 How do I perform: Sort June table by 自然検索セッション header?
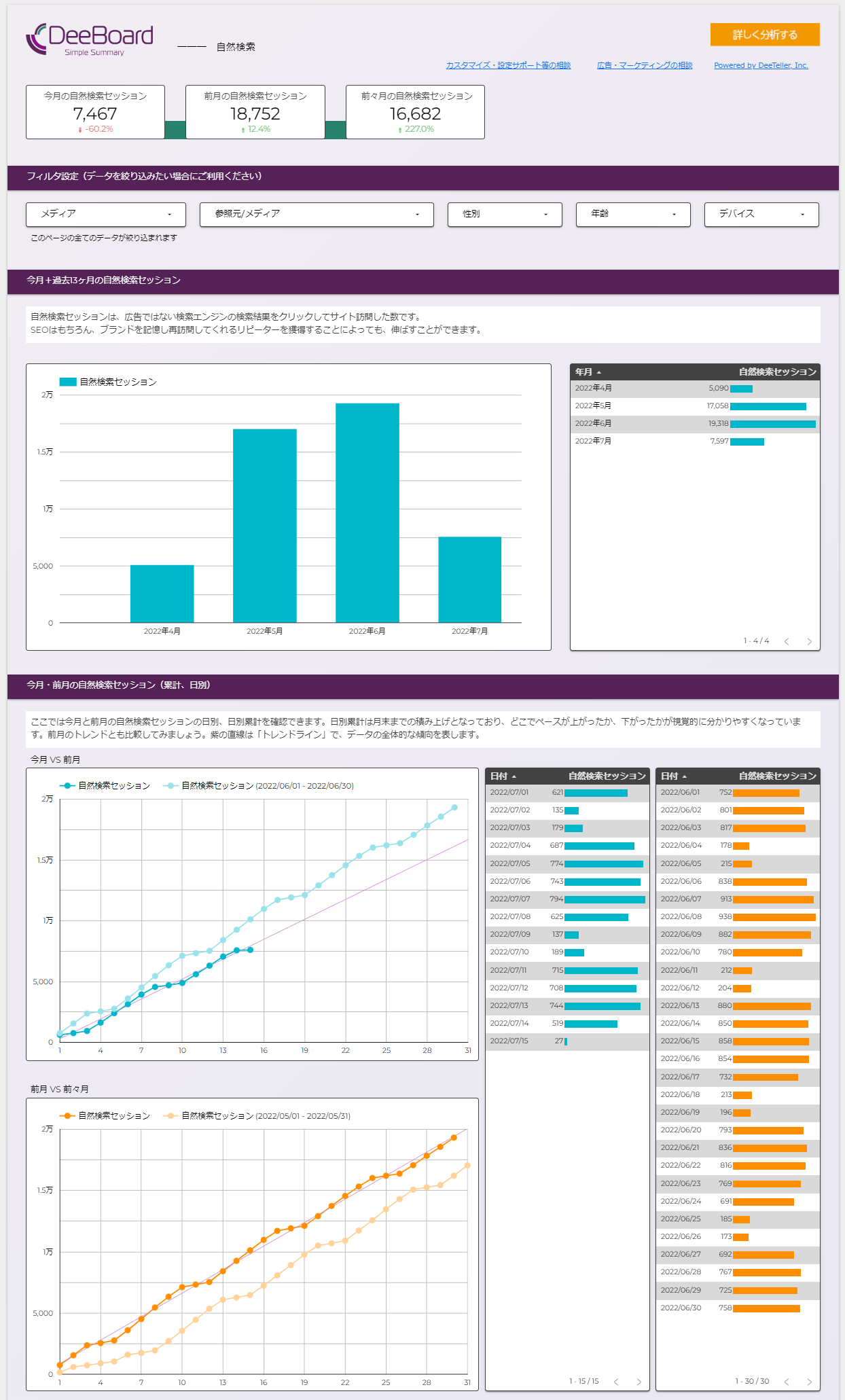pos(777,776)
